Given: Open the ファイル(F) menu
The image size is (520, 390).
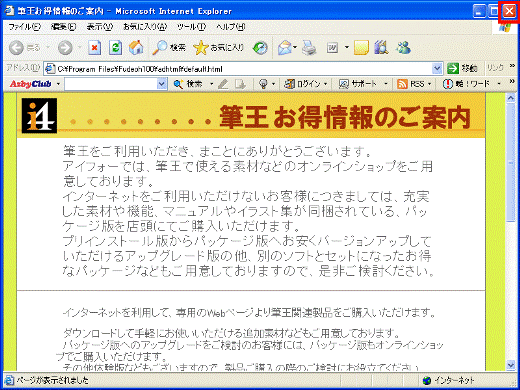Looking at the screenshot, I should [24, 27].
